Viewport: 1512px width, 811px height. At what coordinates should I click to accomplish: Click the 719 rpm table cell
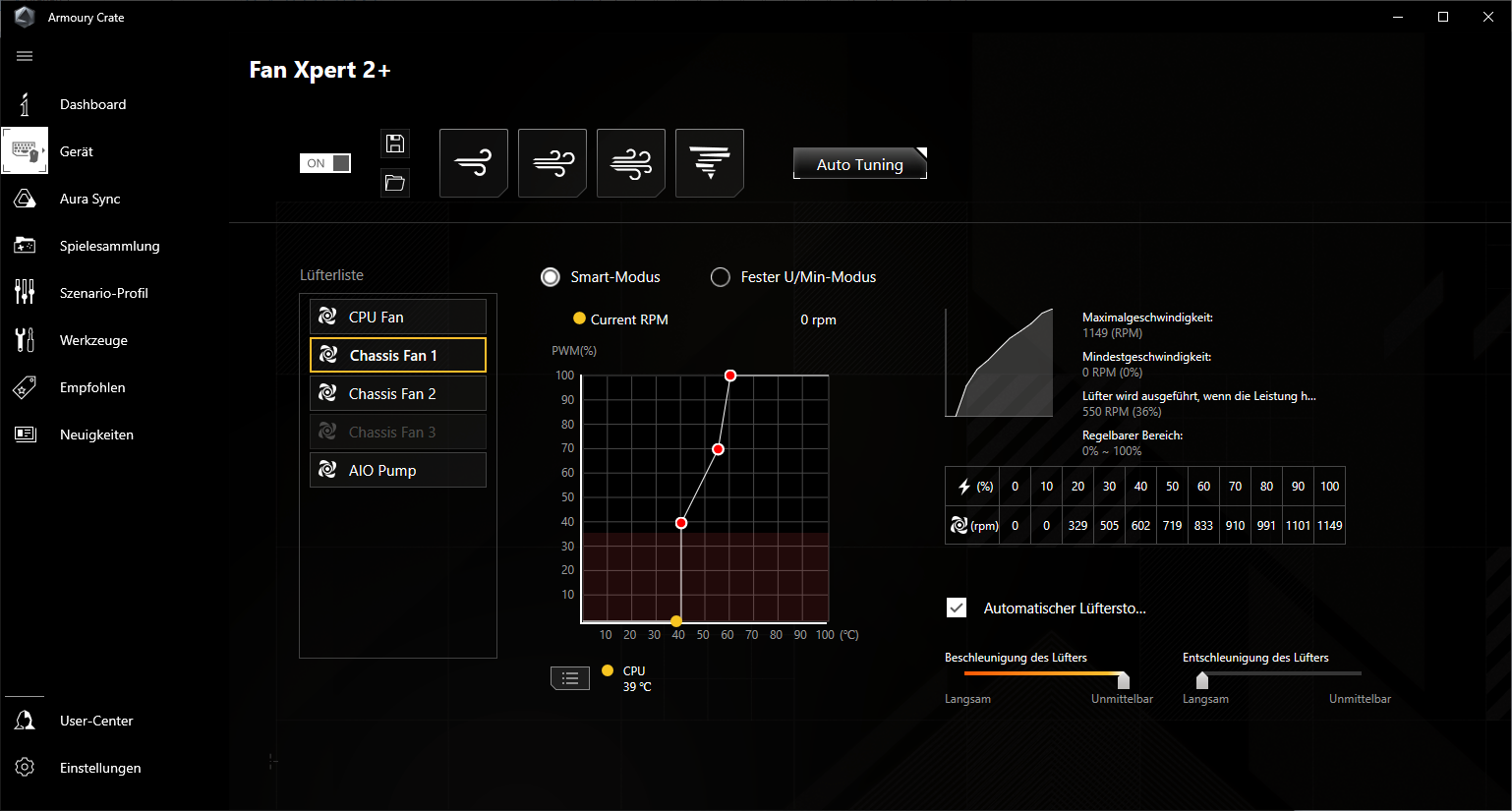click(1173, 526)
